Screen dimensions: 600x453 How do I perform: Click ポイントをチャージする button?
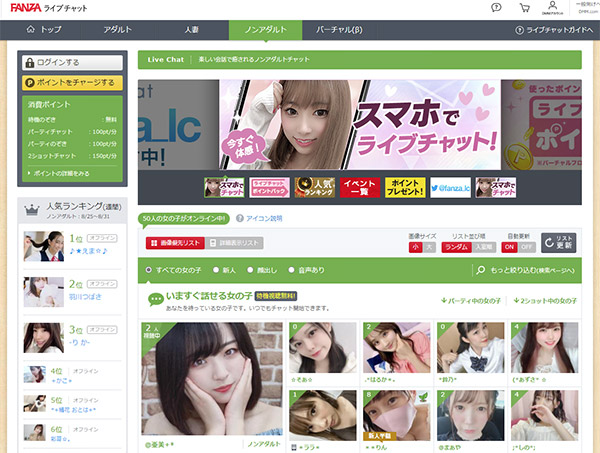[x=72, y=83]
